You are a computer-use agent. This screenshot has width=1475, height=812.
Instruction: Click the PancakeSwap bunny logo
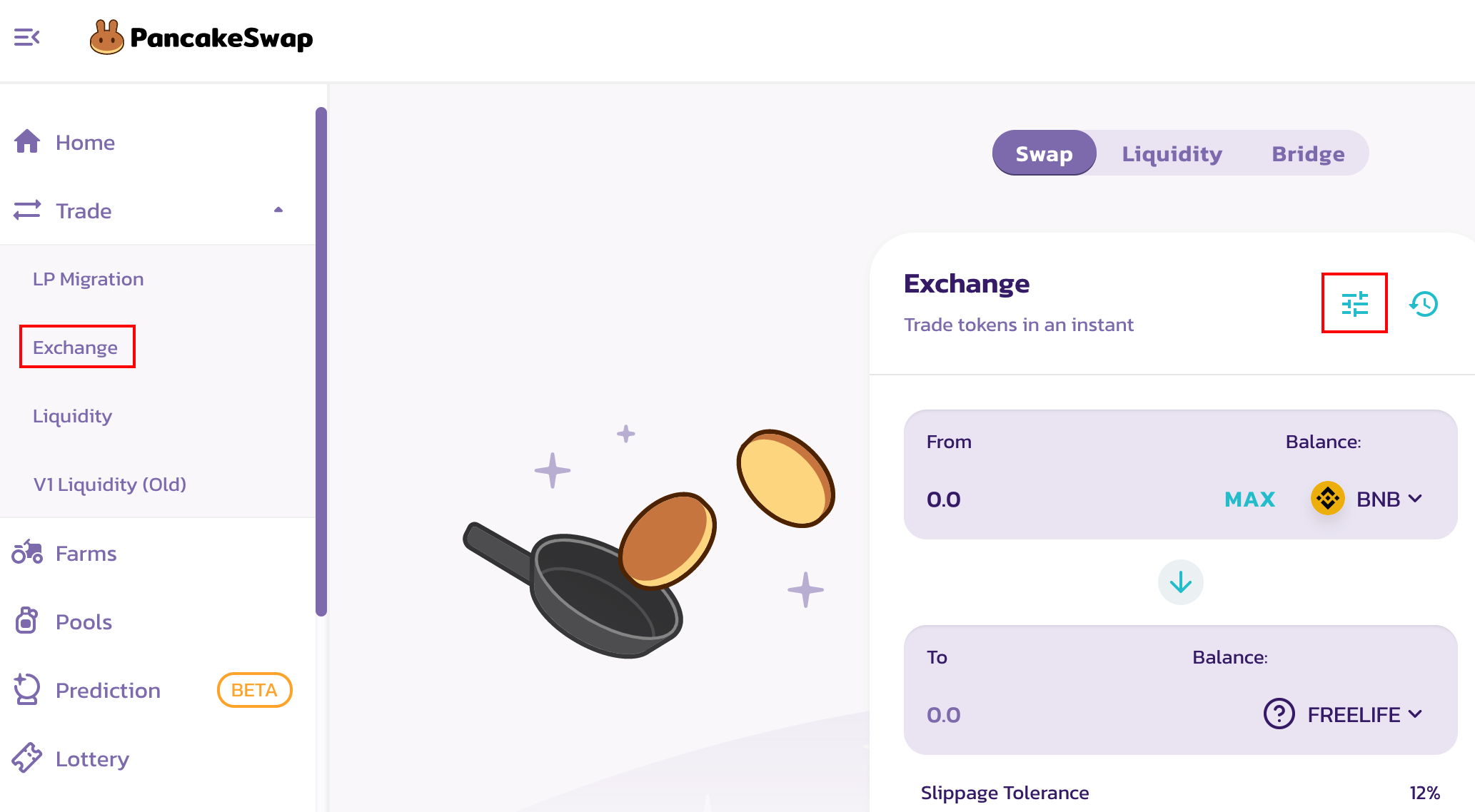(107, 37)
